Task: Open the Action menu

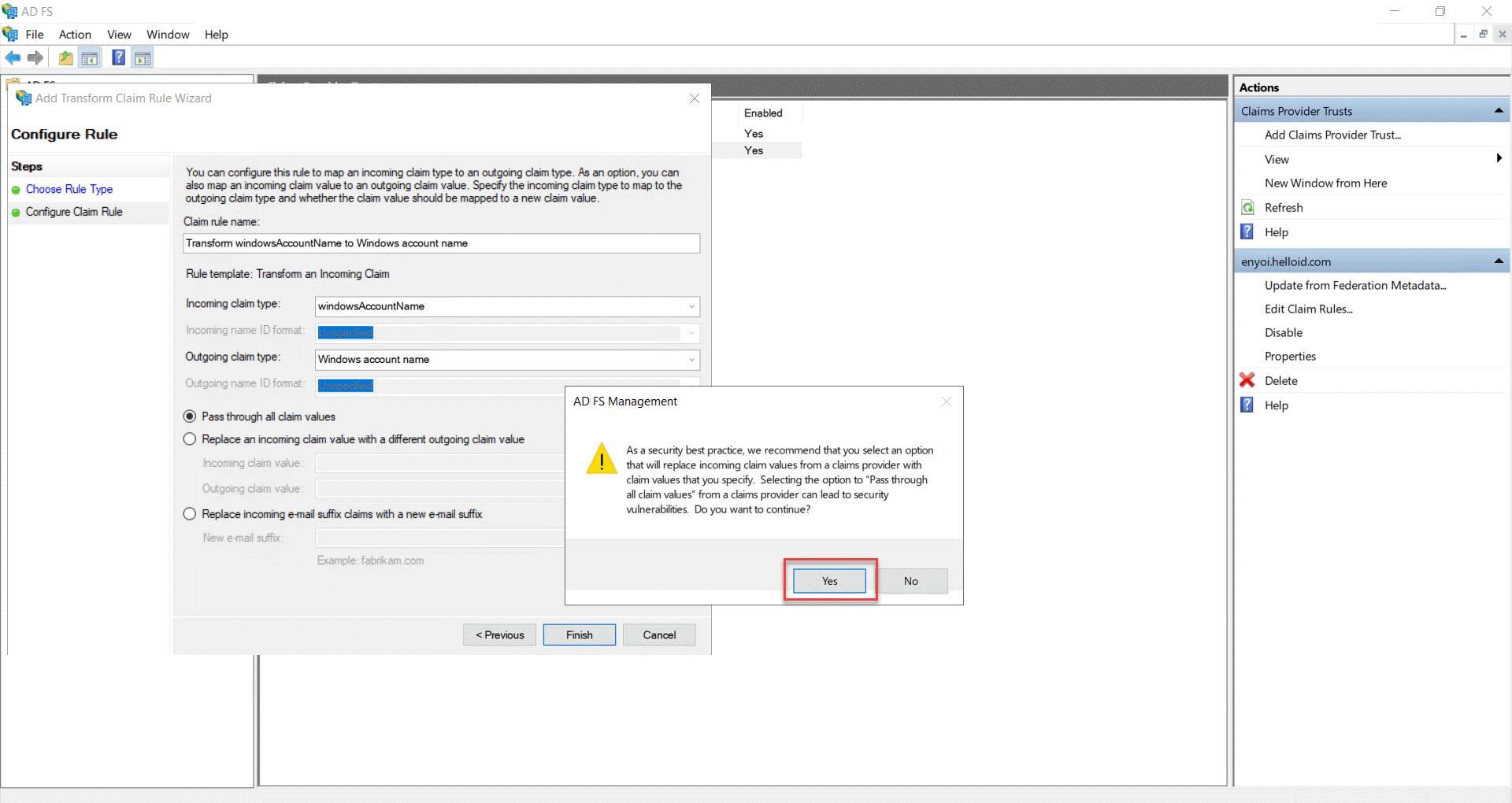Action: point(75,35)
